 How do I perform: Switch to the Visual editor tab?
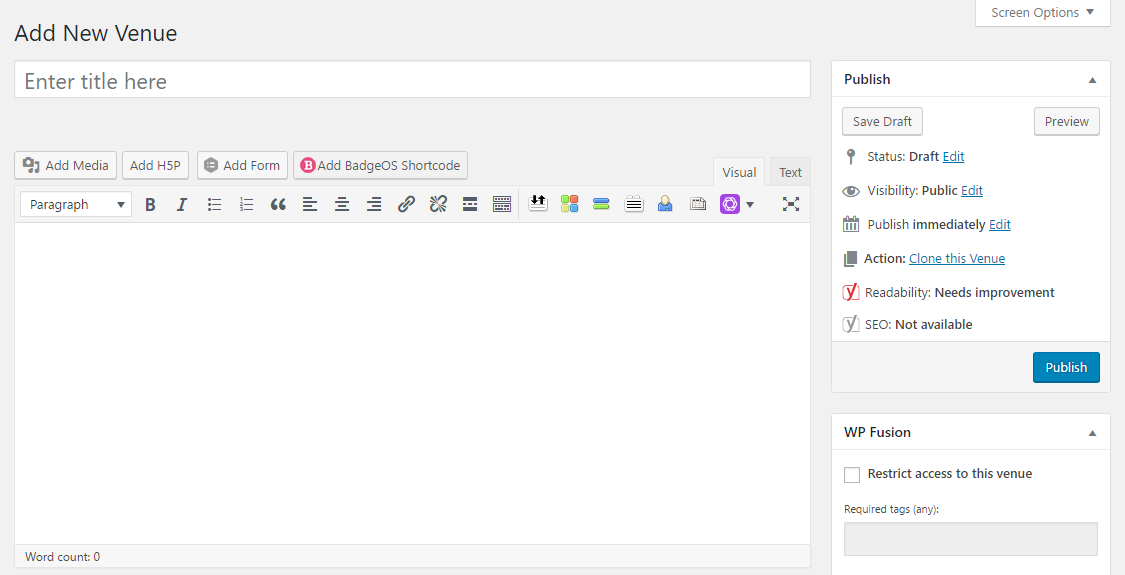739,172
